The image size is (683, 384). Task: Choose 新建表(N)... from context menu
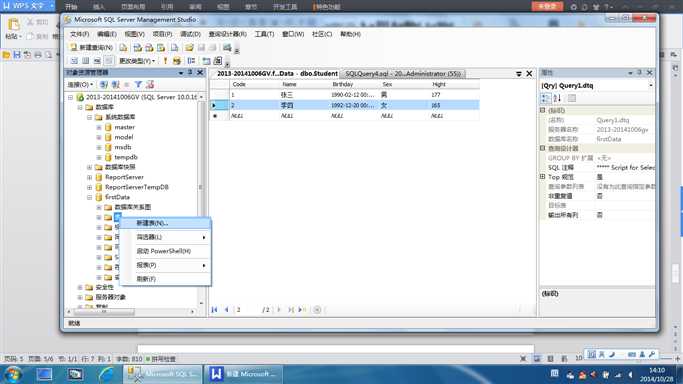pyautogui.click(x=166, y=223)
